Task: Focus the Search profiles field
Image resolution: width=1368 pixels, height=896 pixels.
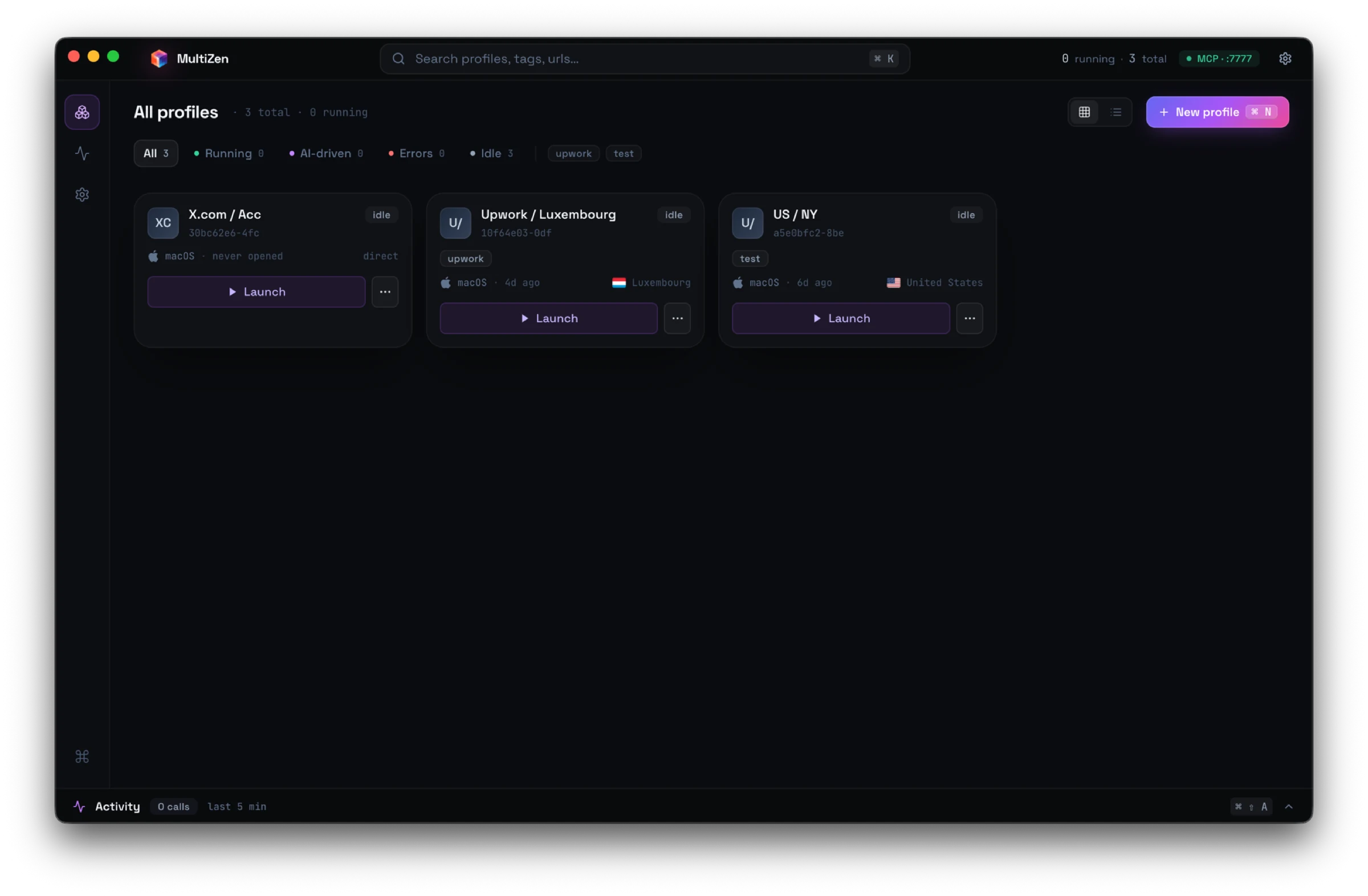Action: pos(644,59)
